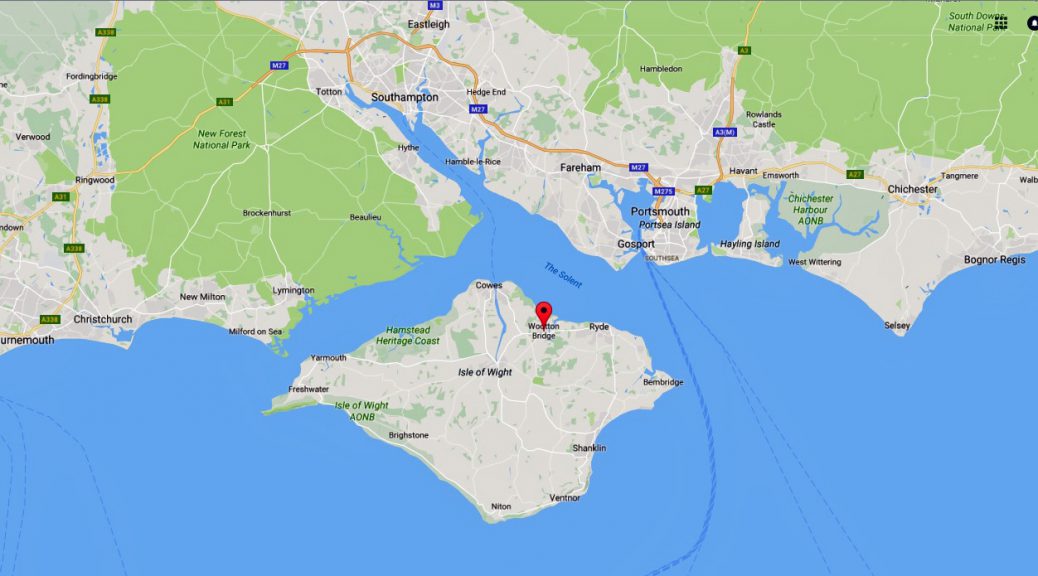1038x576 pixels.
Task: Click M27 shield near Totton
Action: 279,66
